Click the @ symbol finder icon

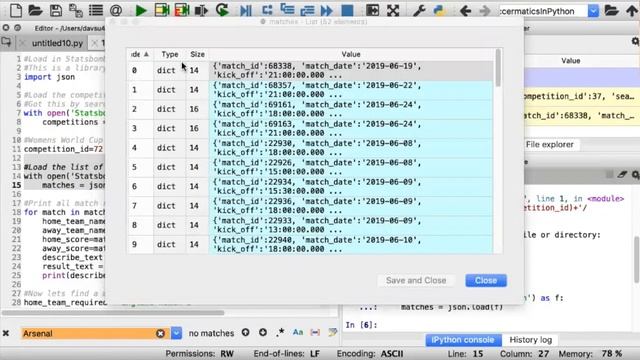116,10
